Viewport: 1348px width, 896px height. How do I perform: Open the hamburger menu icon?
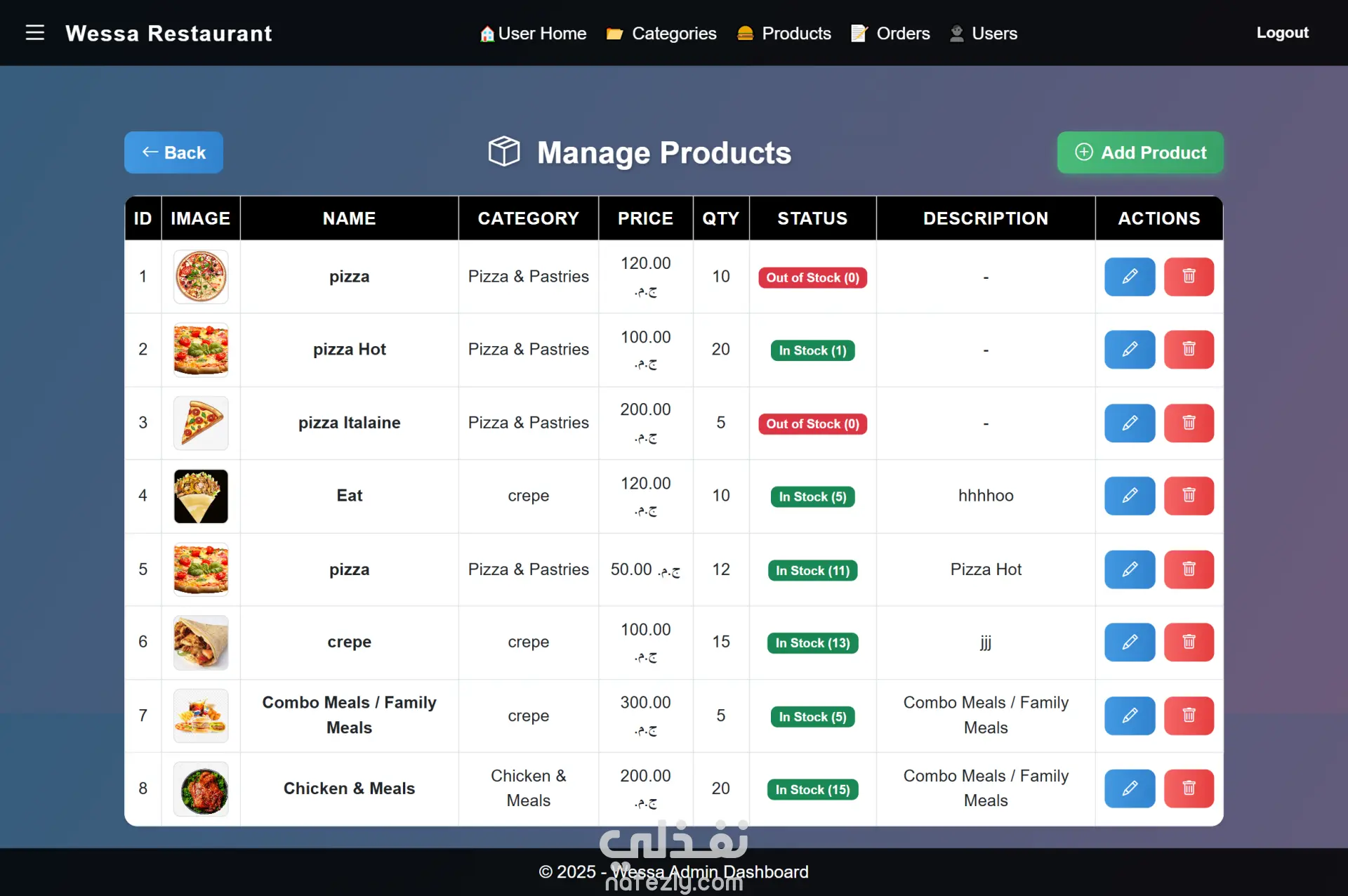pos(34,33)
